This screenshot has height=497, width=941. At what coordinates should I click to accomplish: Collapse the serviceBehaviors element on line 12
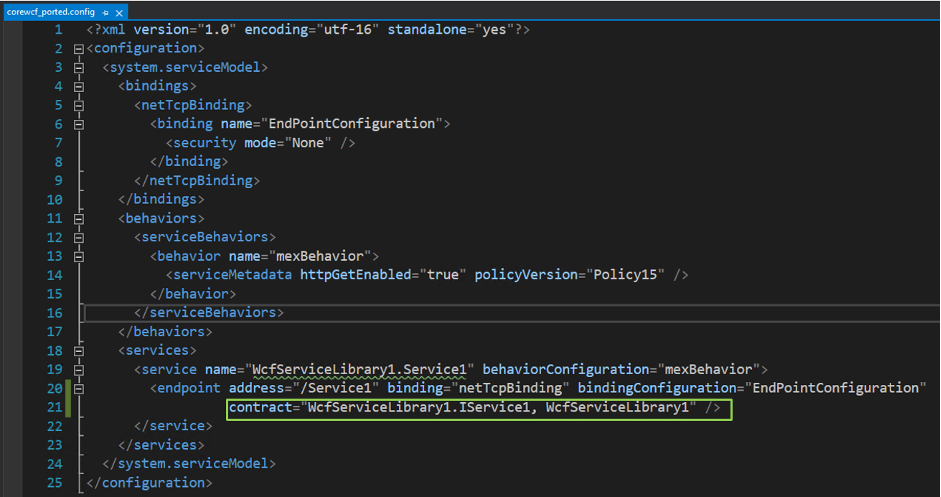point(79,238)
